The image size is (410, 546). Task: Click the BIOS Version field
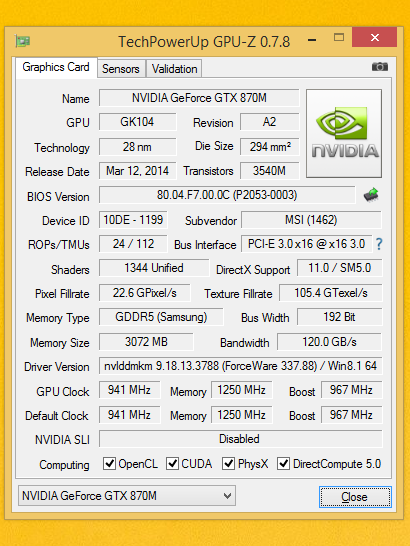(227, 195)
